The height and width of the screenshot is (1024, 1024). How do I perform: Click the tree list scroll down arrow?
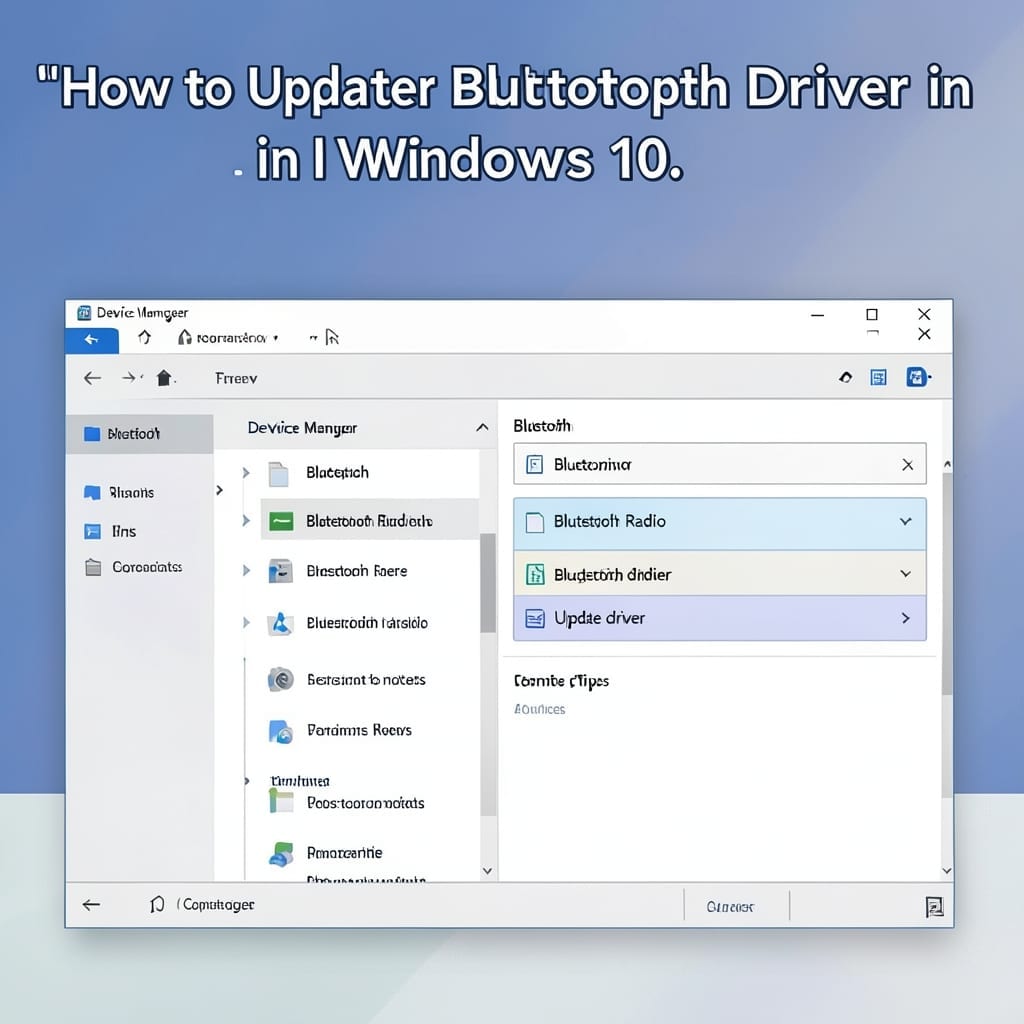[487, 871]
